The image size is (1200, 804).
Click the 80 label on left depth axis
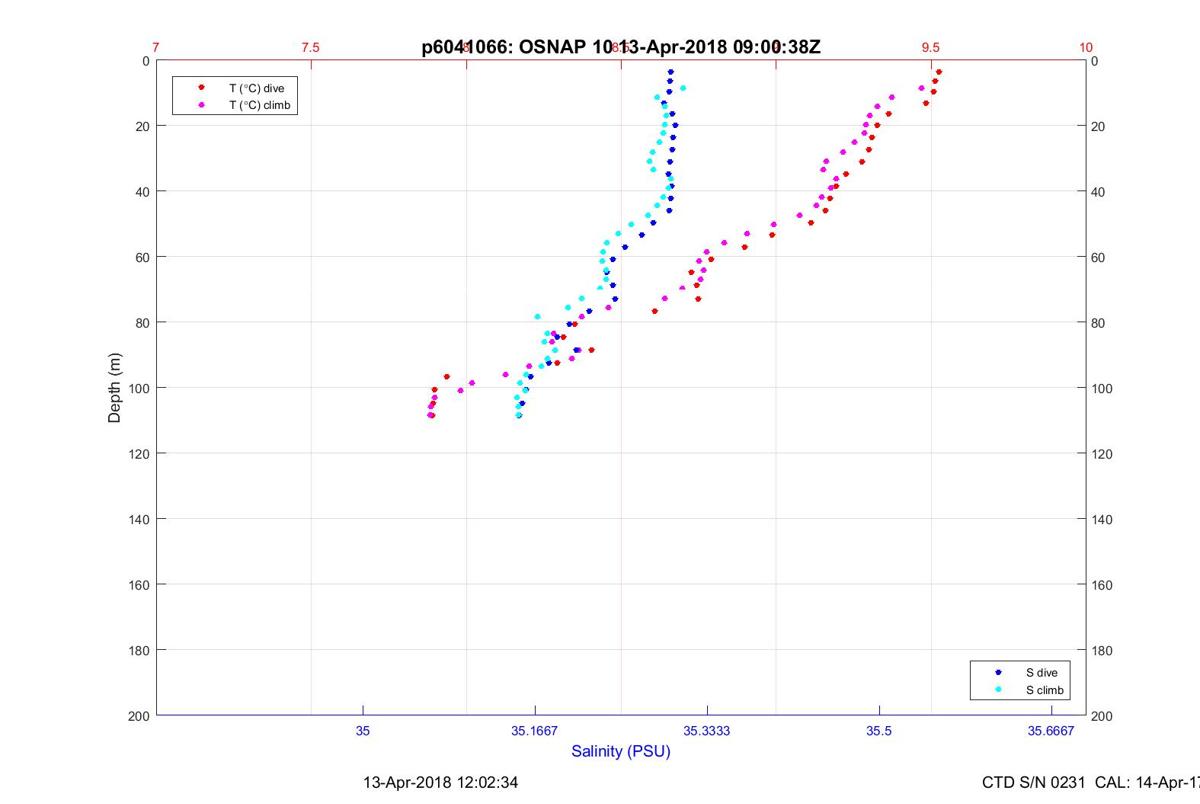pyautogui.click(x=142, y=323)
